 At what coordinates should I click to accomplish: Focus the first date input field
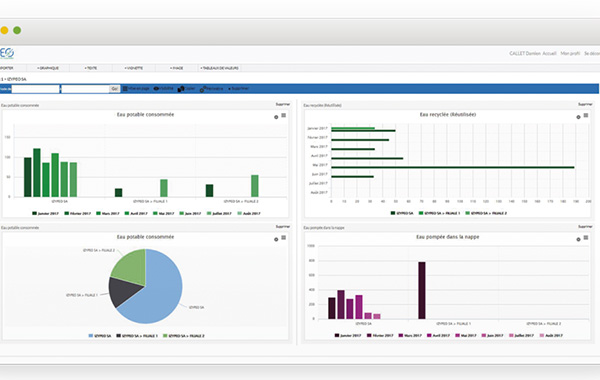click(35, 89)
